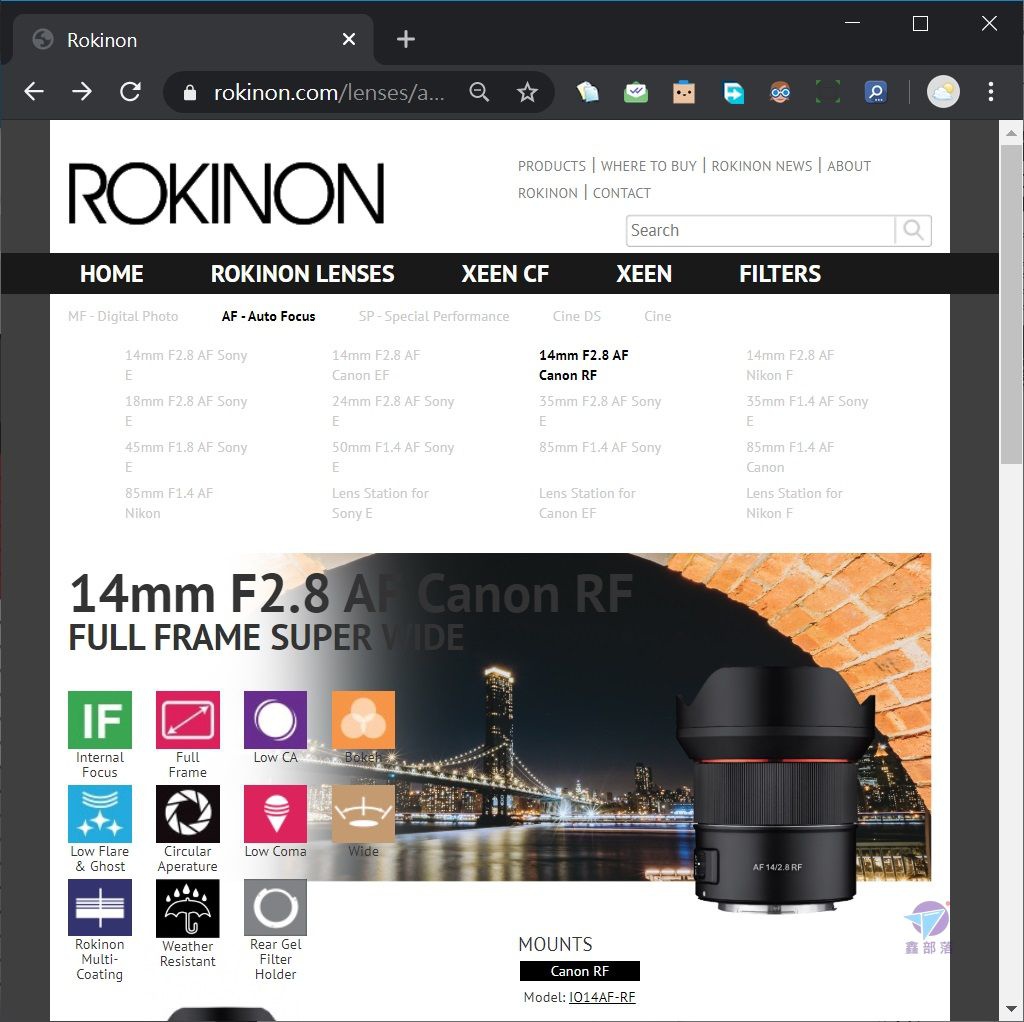Click the Rokinon Multi-Coating icon
The height and width of the screenshot is (1022, 1024).
point(100,907)
